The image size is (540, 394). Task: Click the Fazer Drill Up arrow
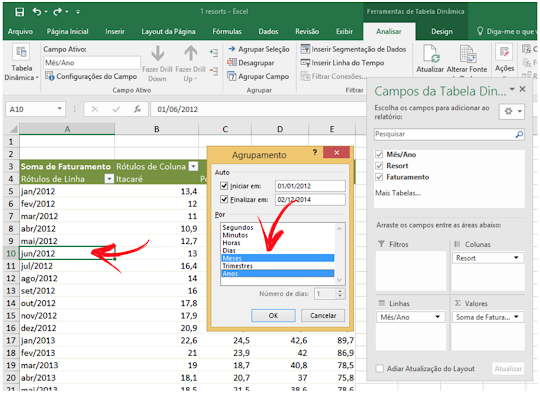click(190, 64)
